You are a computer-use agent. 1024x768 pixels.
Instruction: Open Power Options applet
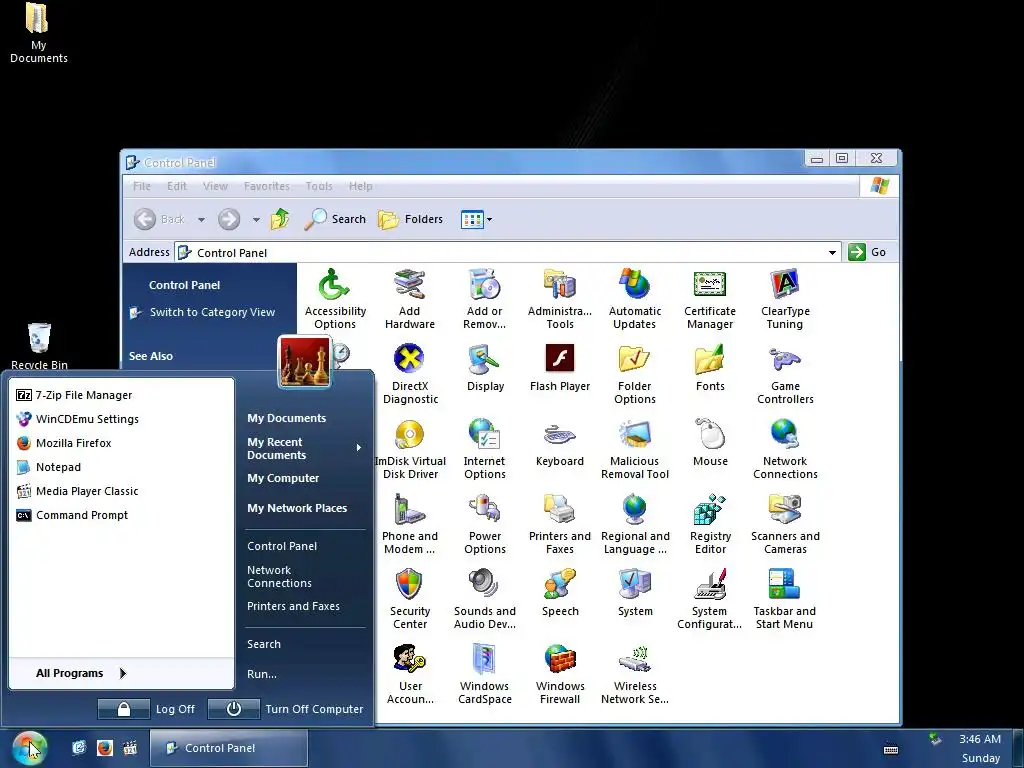pos(485,524)
